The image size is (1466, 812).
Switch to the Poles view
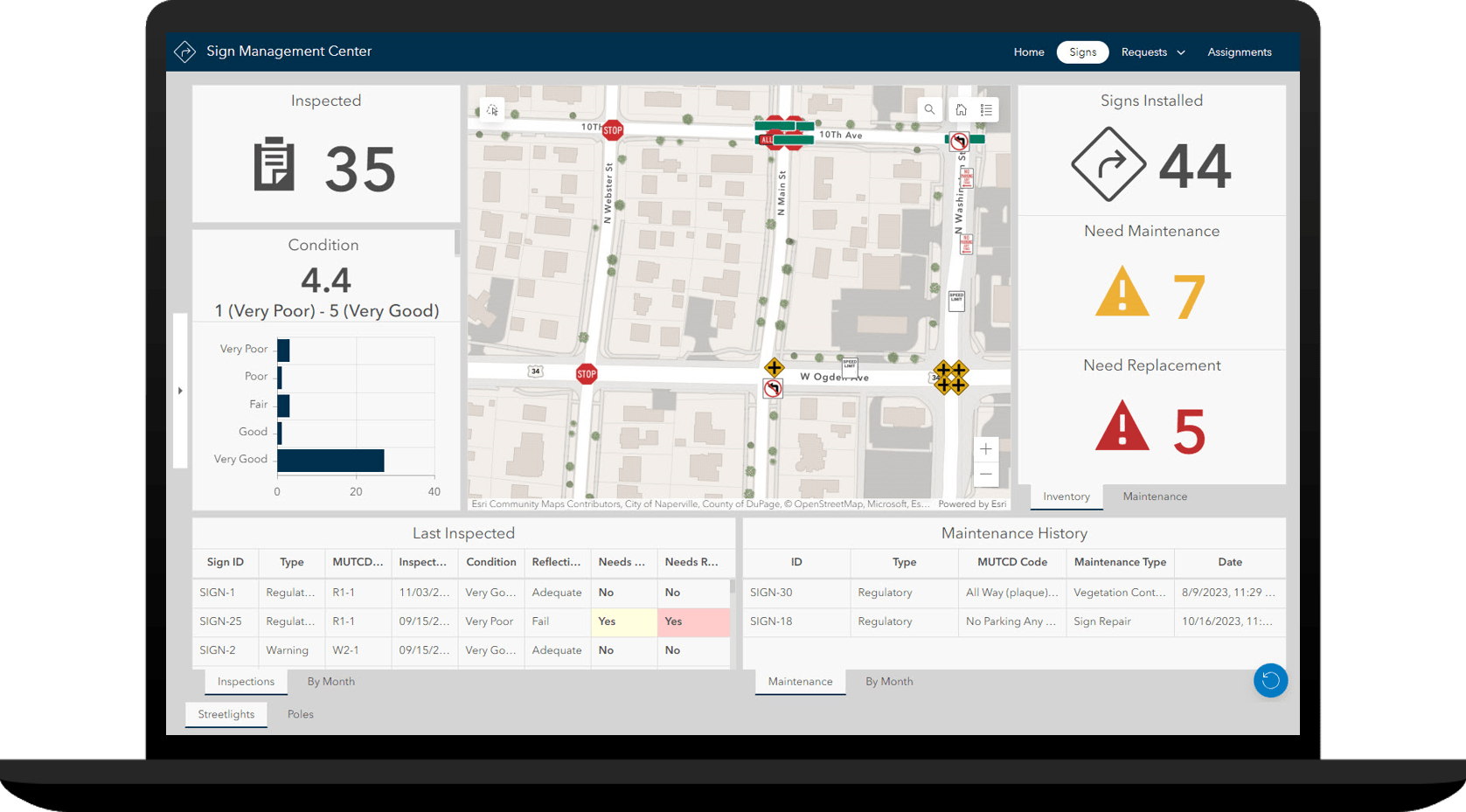point(300,714)
